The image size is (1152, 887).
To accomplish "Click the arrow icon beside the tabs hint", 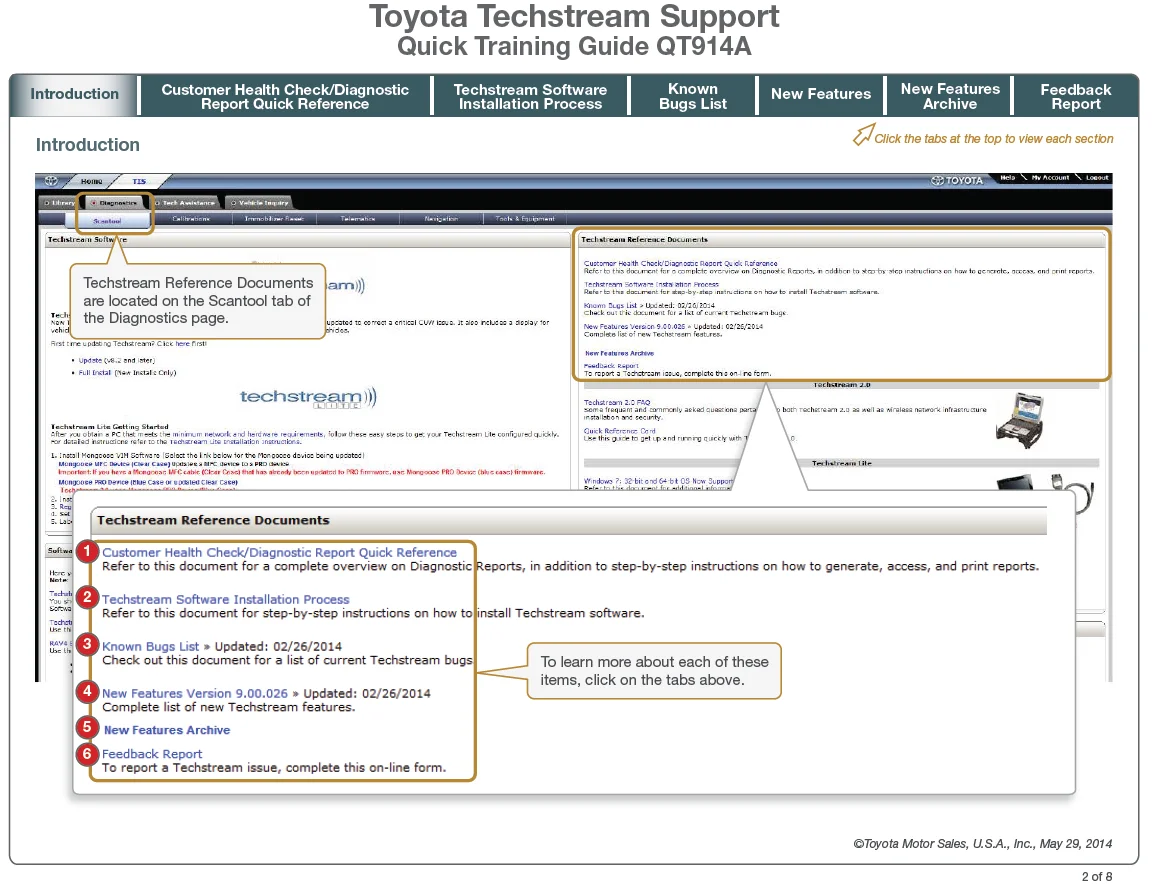I will [862, 135].
